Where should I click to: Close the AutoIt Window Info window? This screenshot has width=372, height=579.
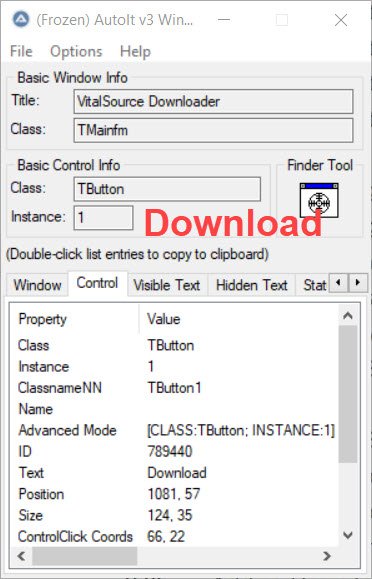coord(341,20)
